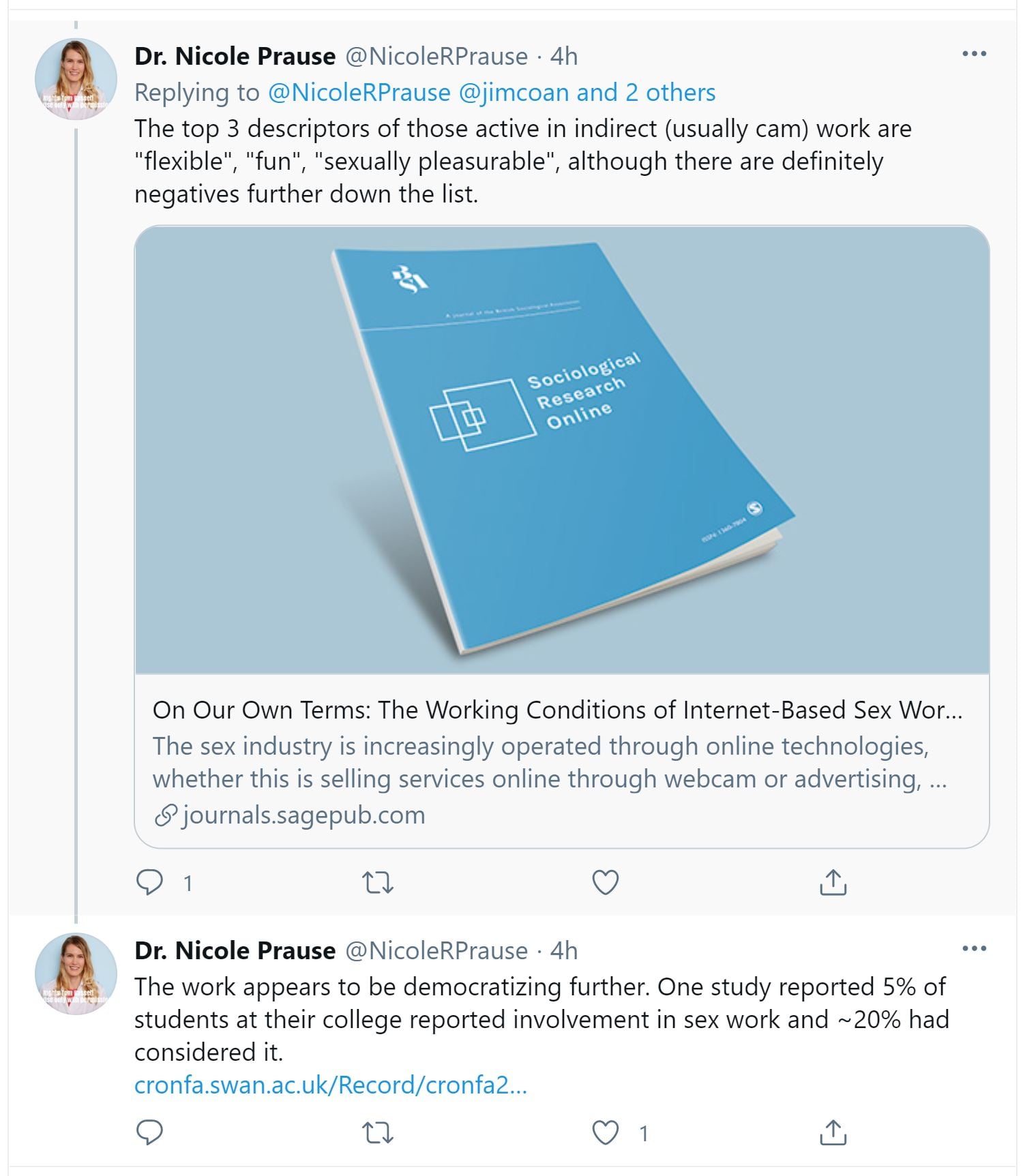1025x1176 pixels.
Task: Retweet the Sociological Research Online tweet
Action: [x=377, y=882]
